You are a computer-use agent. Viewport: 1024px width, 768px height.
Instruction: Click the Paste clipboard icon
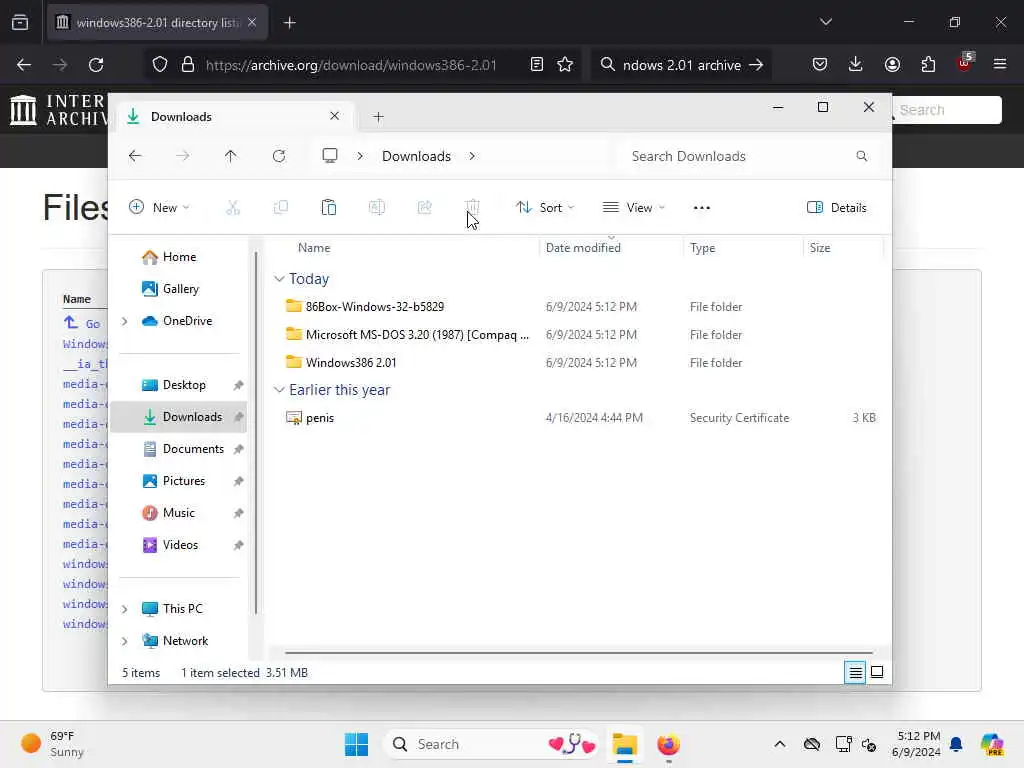[328, 208]
